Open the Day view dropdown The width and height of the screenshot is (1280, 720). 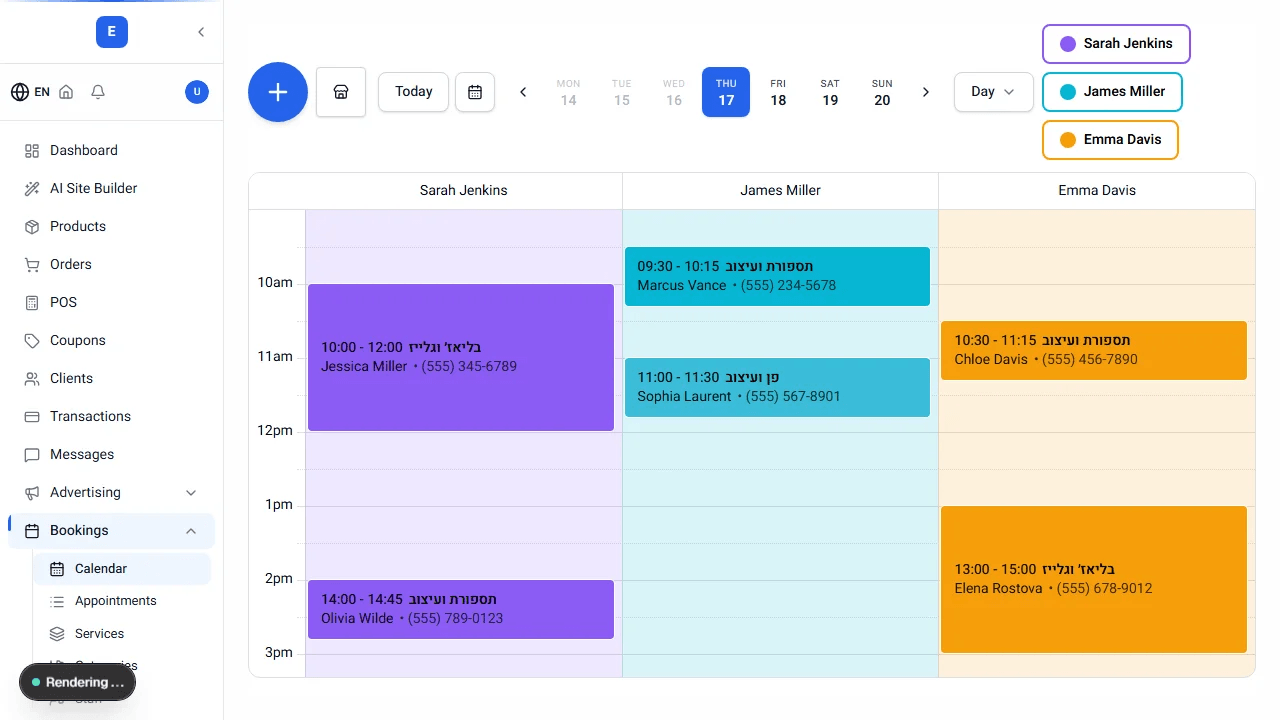993,92
